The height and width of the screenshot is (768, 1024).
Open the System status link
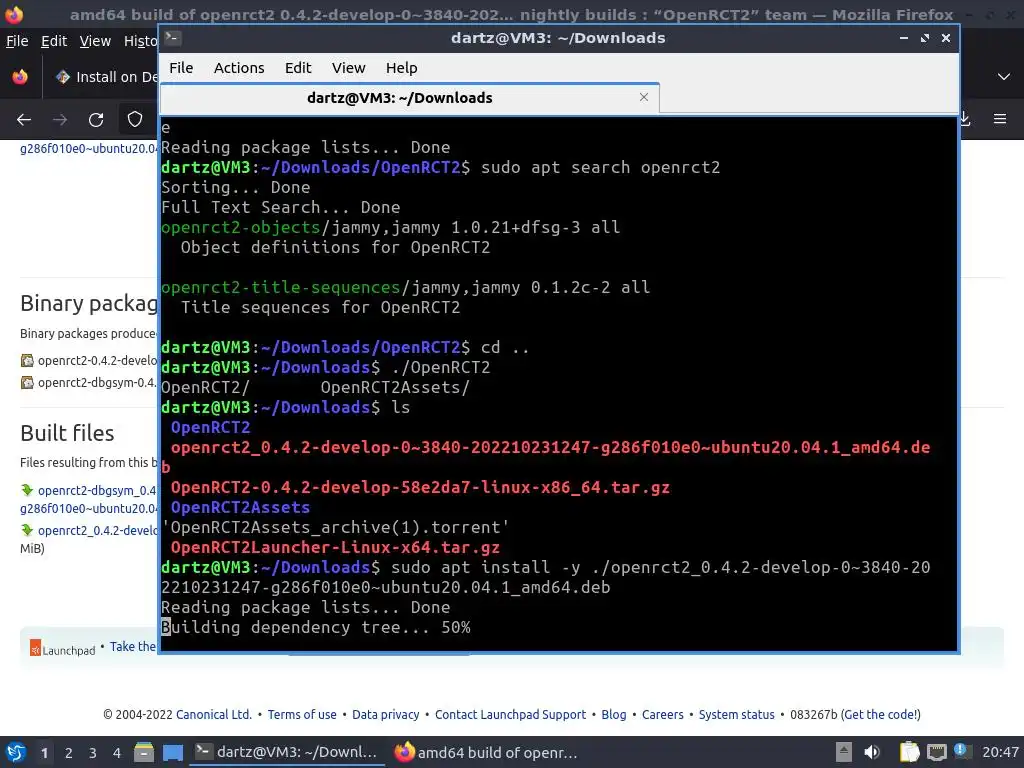(736, 714)
